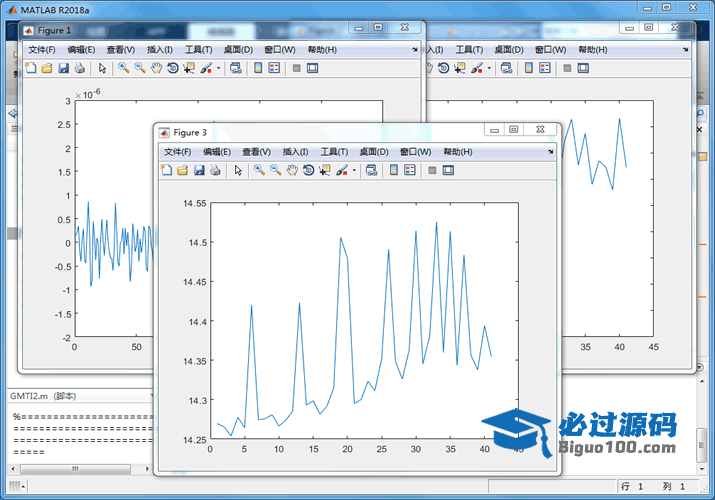Screen dimensions: 715x500
Task: Toggle Edit Plot arrow in Figure 3
Action: point(238,171)
